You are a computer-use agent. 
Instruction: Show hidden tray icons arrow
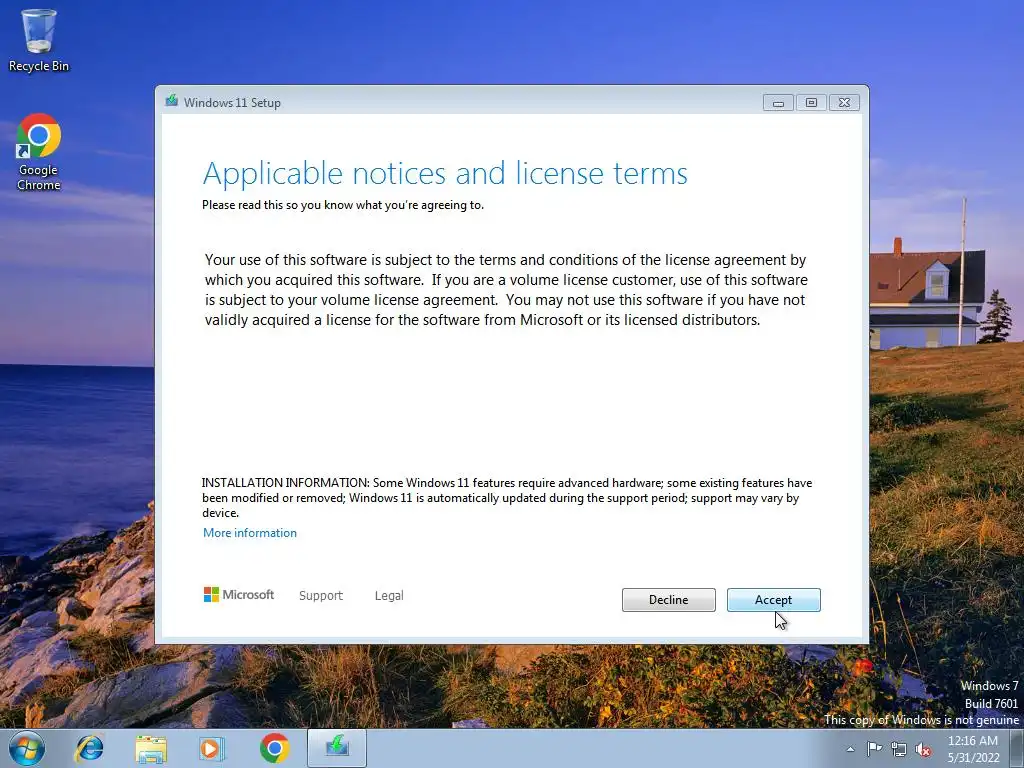click(850, 749)
